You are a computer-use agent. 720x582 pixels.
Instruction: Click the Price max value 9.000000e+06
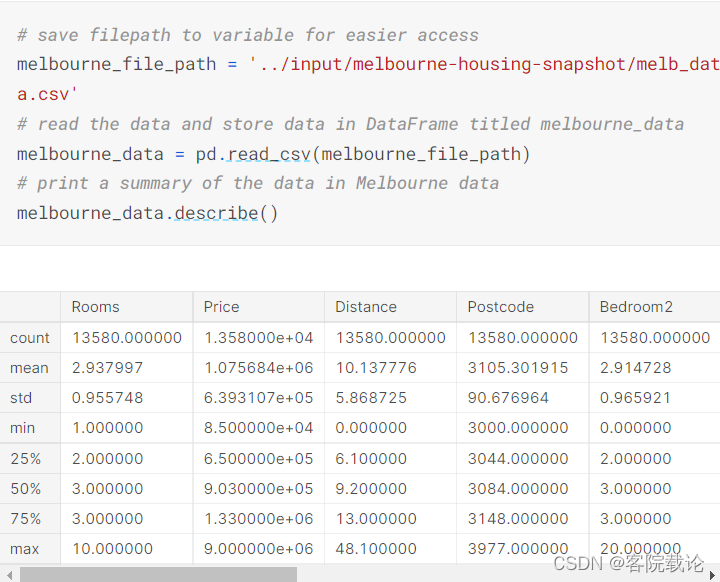tap(259, 549)
